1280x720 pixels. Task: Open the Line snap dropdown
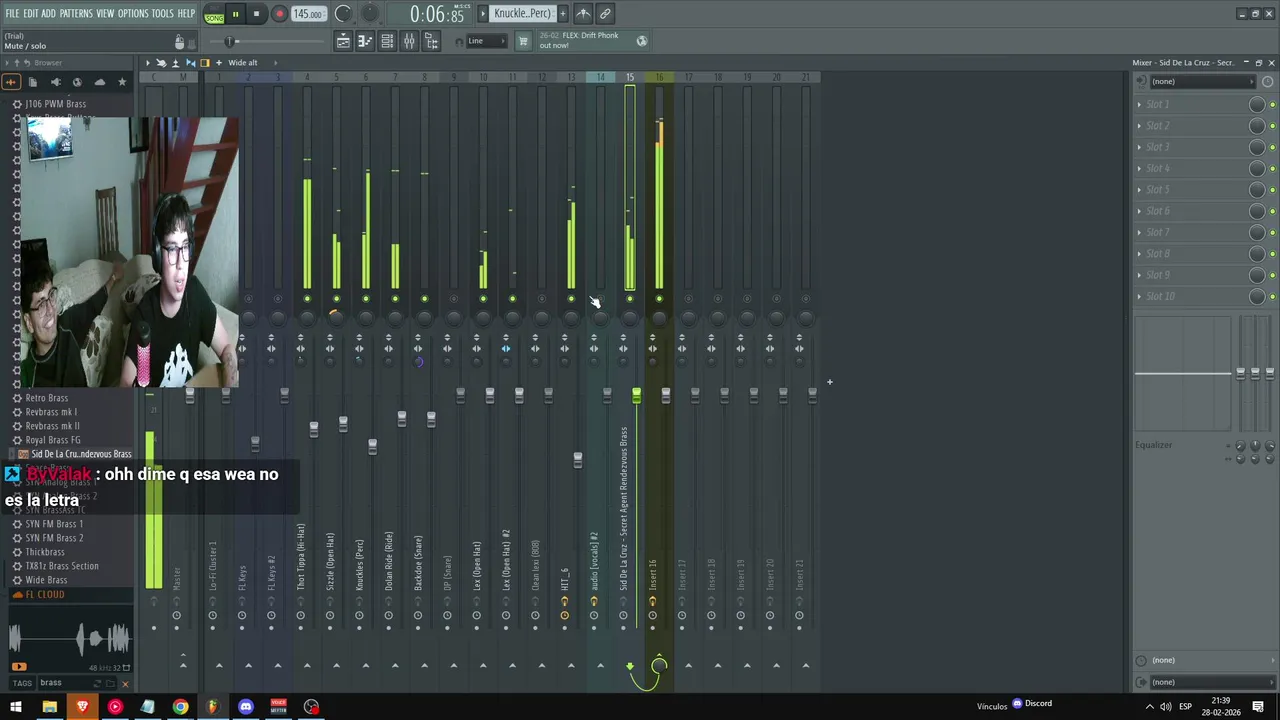[x=485, y=41]
